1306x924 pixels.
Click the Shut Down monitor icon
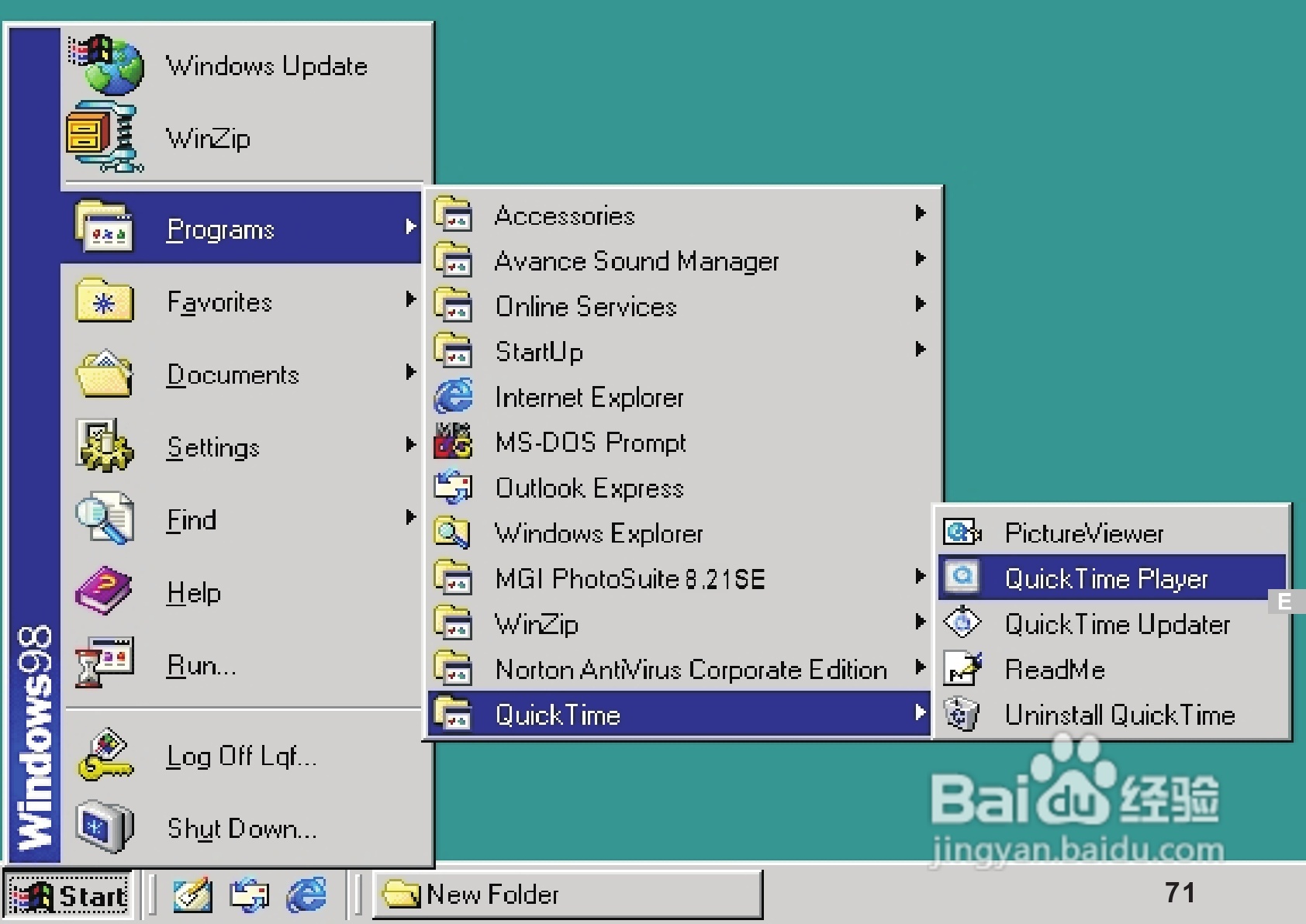105,826
